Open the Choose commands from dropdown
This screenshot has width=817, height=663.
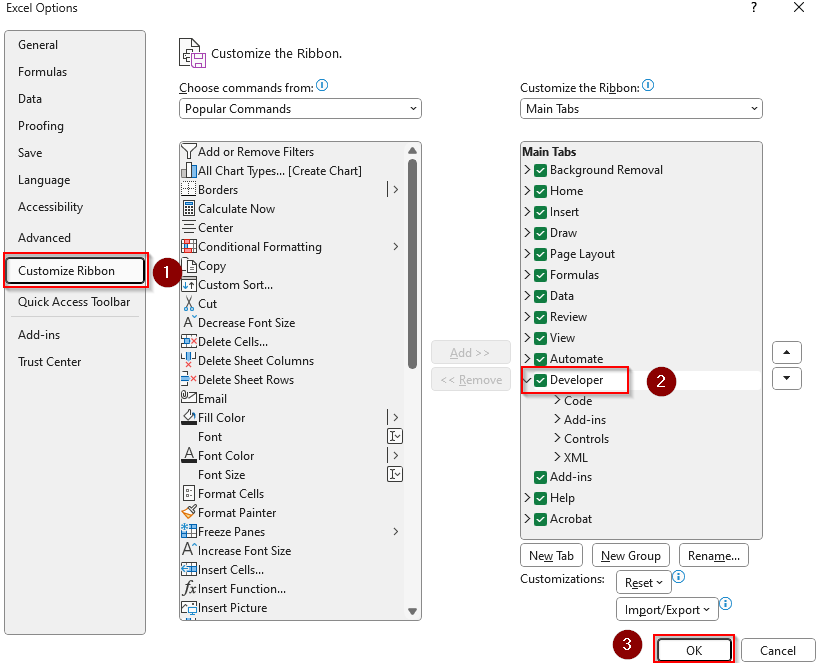(300, 109)
